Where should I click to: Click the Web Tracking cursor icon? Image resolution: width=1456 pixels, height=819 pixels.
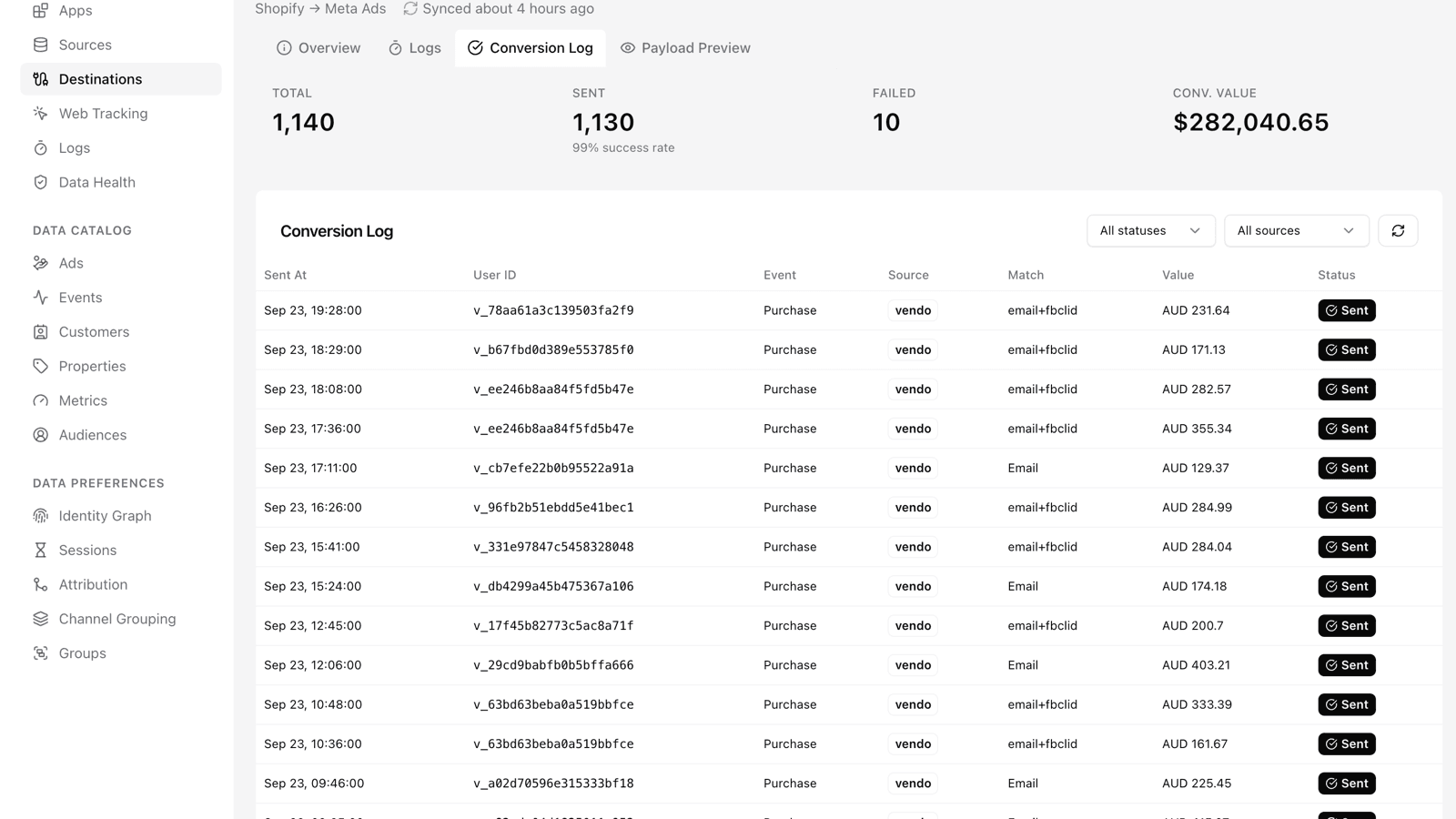[40, 114]
